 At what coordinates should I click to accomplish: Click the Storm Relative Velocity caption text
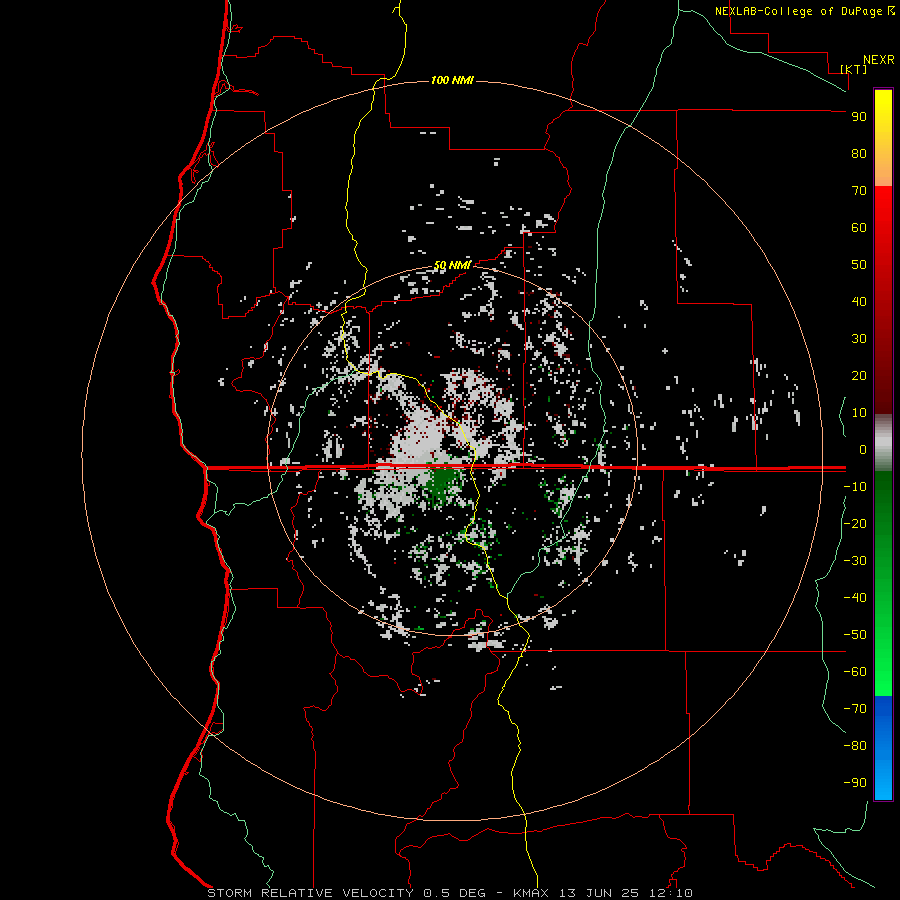pos(449,893)
